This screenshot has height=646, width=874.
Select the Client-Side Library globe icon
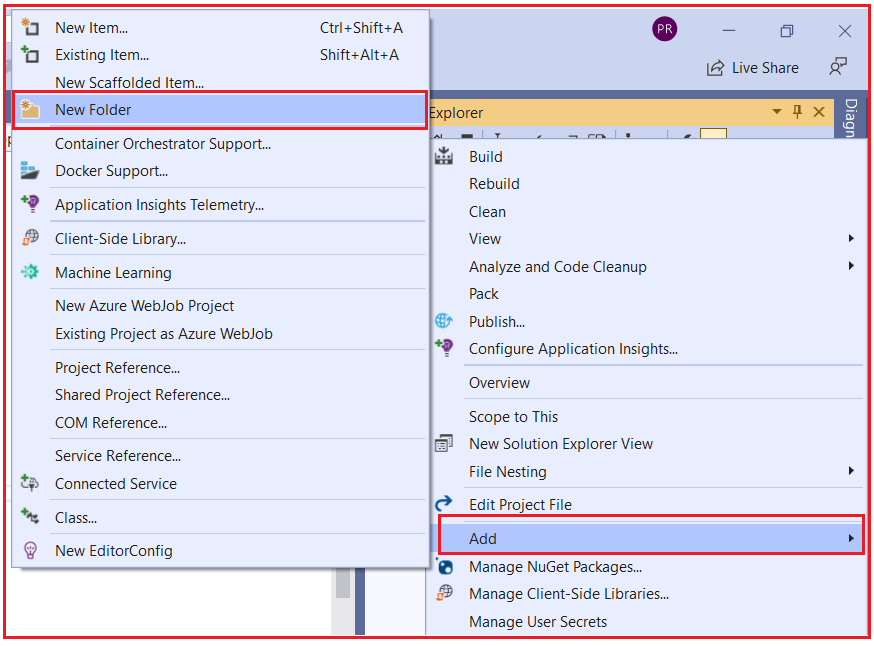tap(30, 237)
